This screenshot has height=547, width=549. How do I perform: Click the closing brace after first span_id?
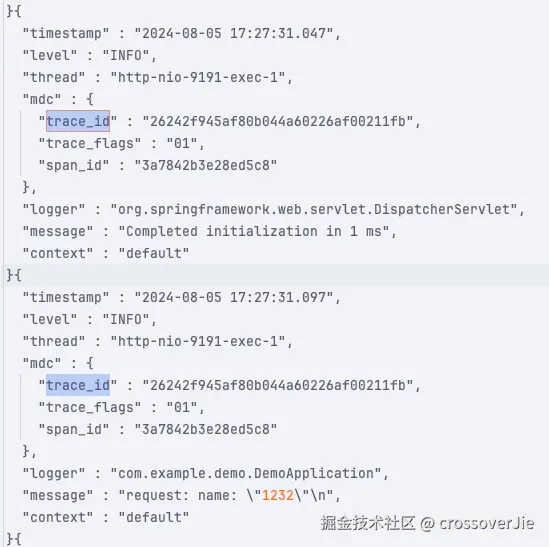pyautogui.click(x=26, y=187)
